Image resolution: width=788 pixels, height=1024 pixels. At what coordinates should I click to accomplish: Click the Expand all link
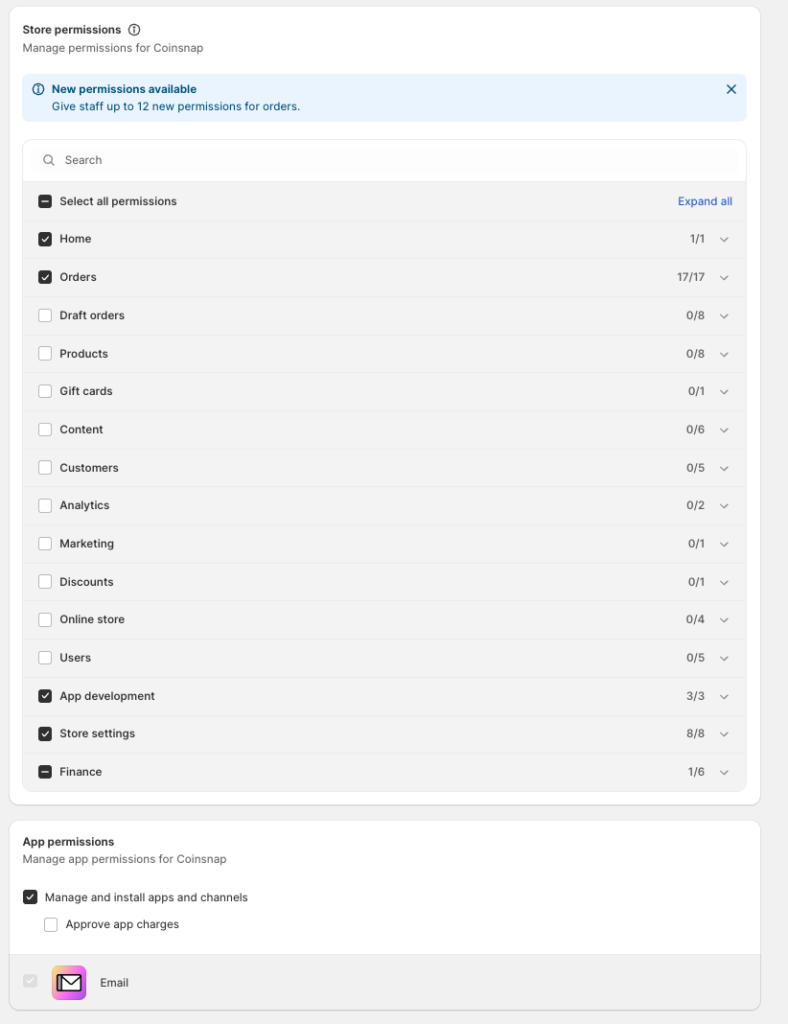pyautogui.click(x=704, y=201)
